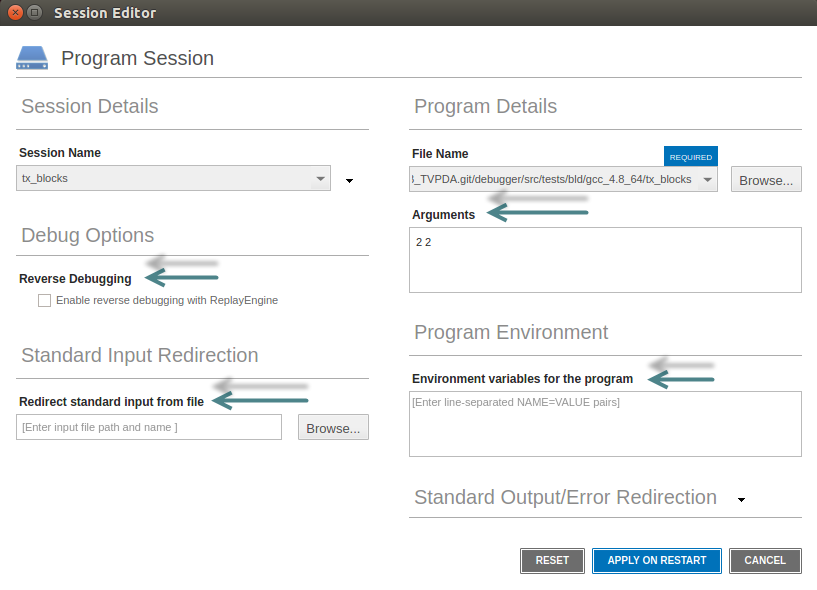Click the arrow near Environment variables label
This screenshot has height=590, width=817.
pyautogui.click(x=680, y=378)
